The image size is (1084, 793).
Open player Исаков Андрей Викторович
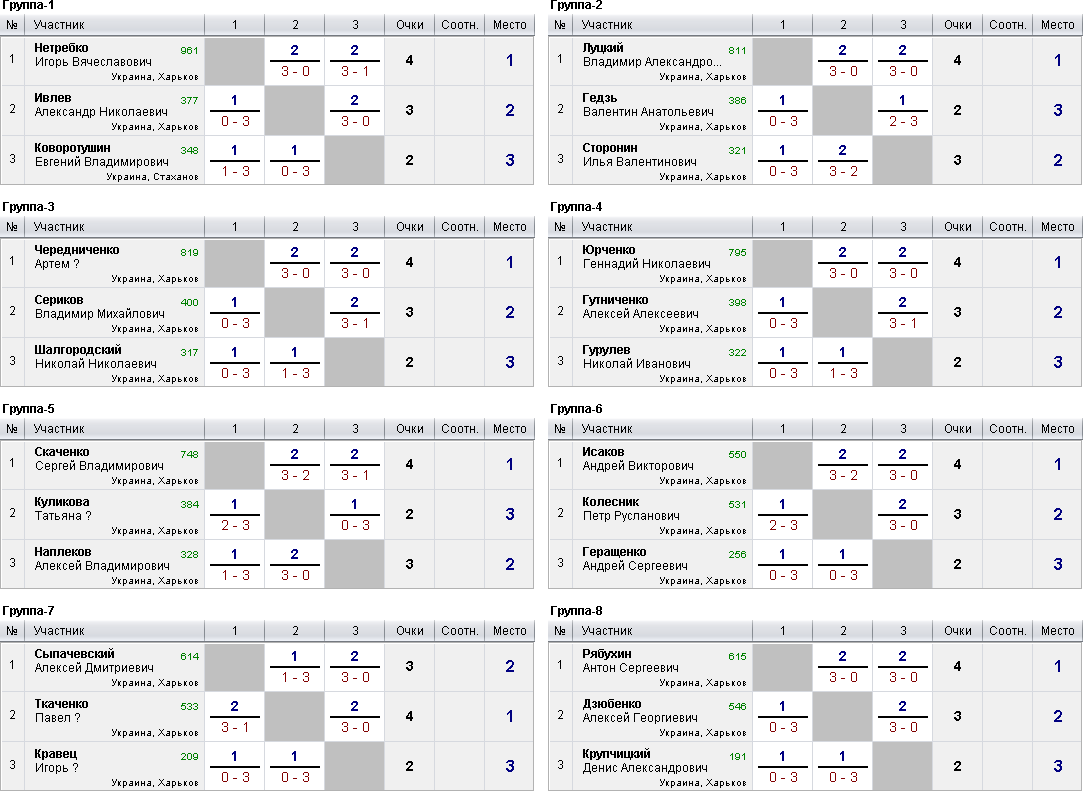tap(629, 458)
